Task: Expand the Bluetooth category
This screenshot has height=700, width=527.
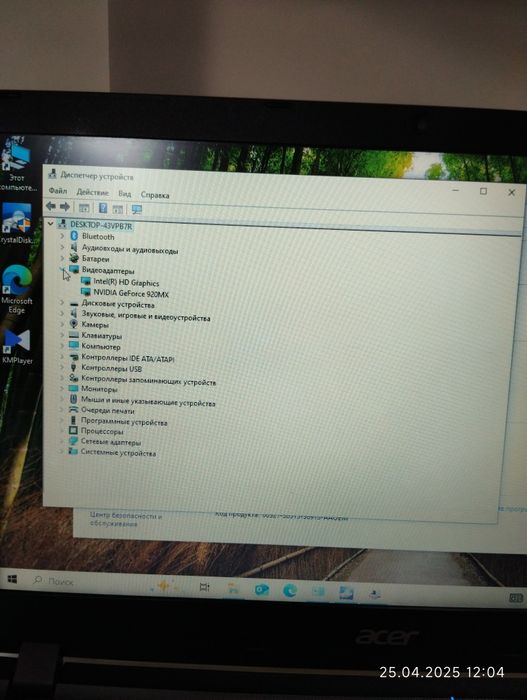Action: (x=62, y=235)
